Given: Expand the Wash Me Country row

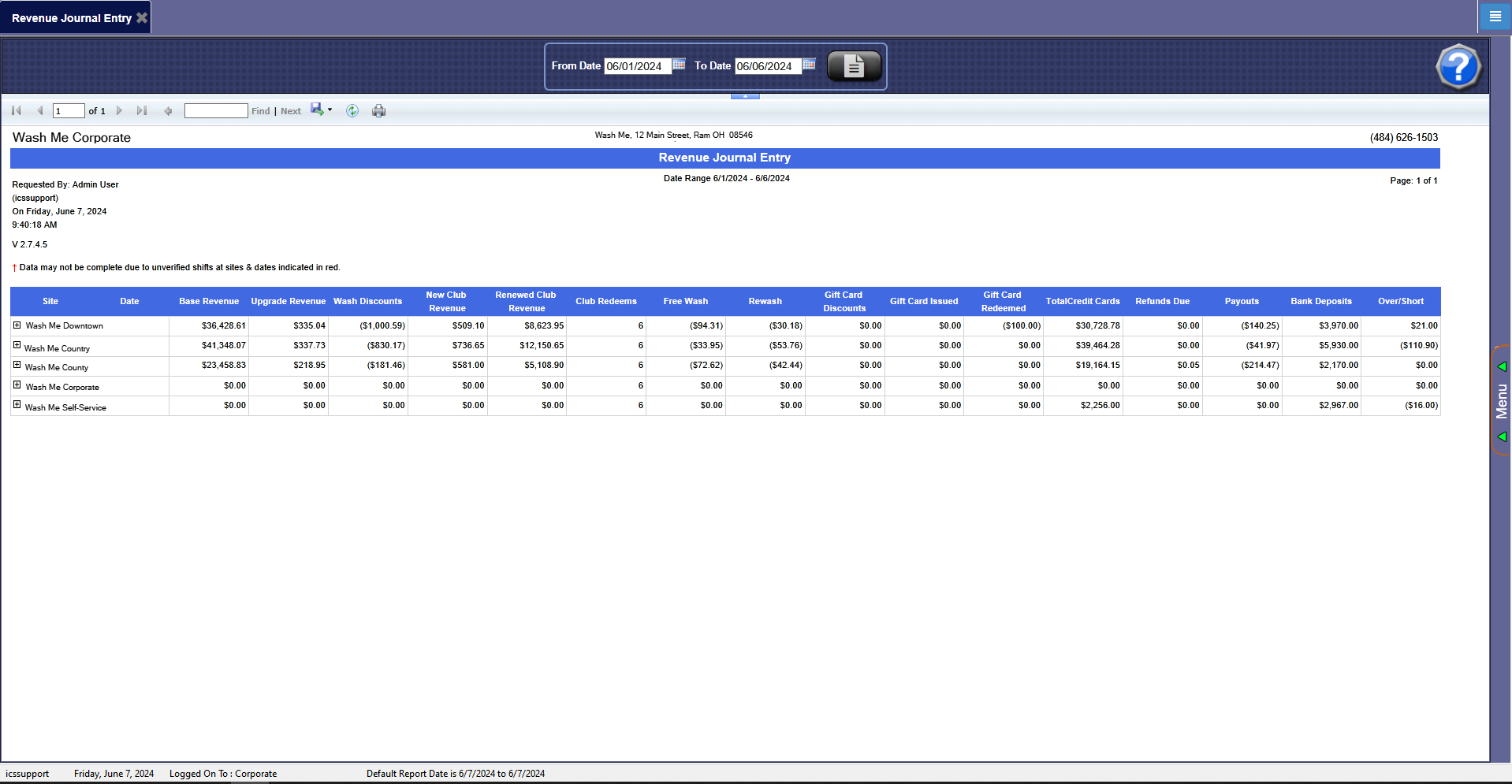Looking at the screenshot, I should point(17,345).
